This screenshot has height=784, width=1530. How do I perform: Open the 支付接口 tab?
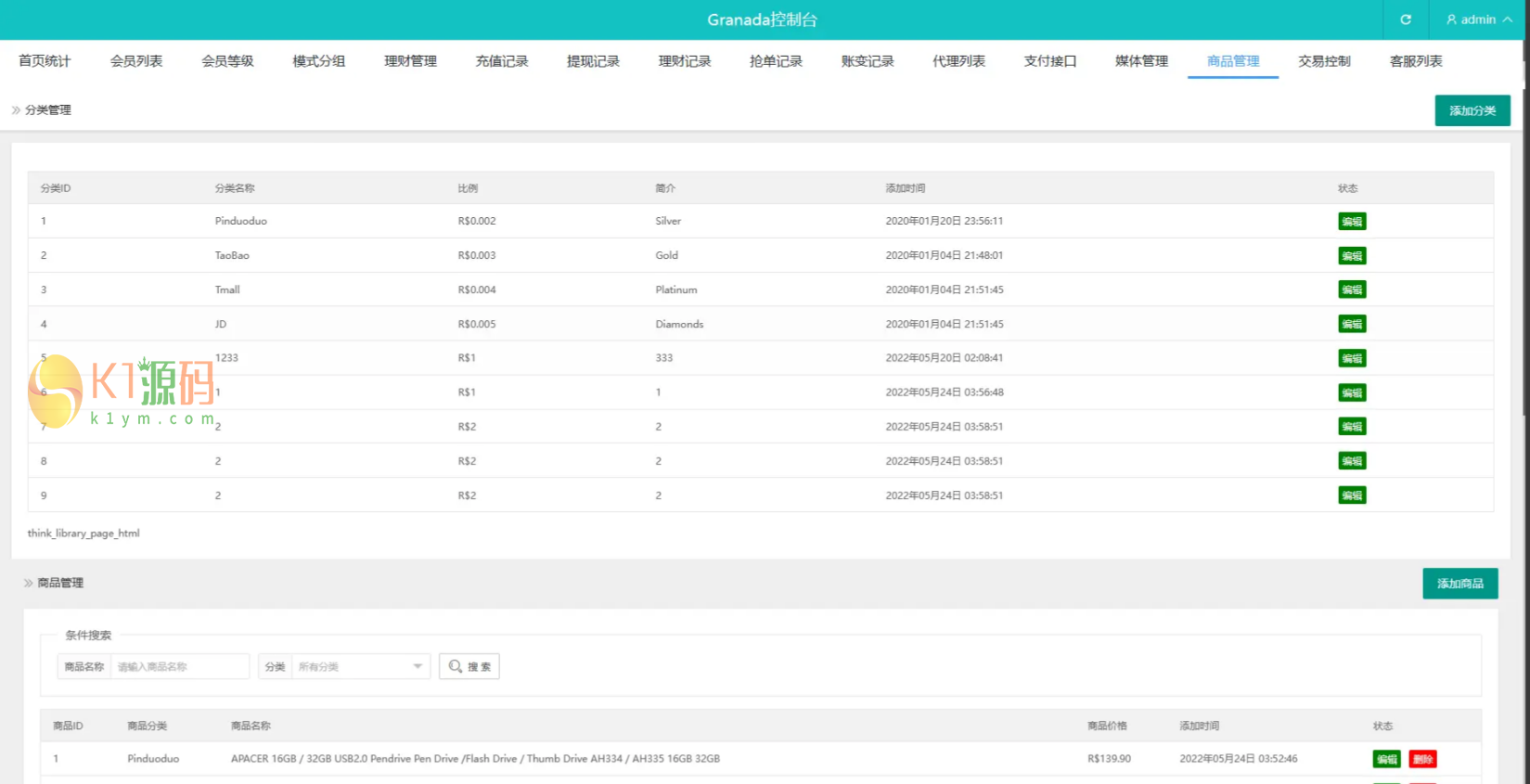(x=1050, y=61)
